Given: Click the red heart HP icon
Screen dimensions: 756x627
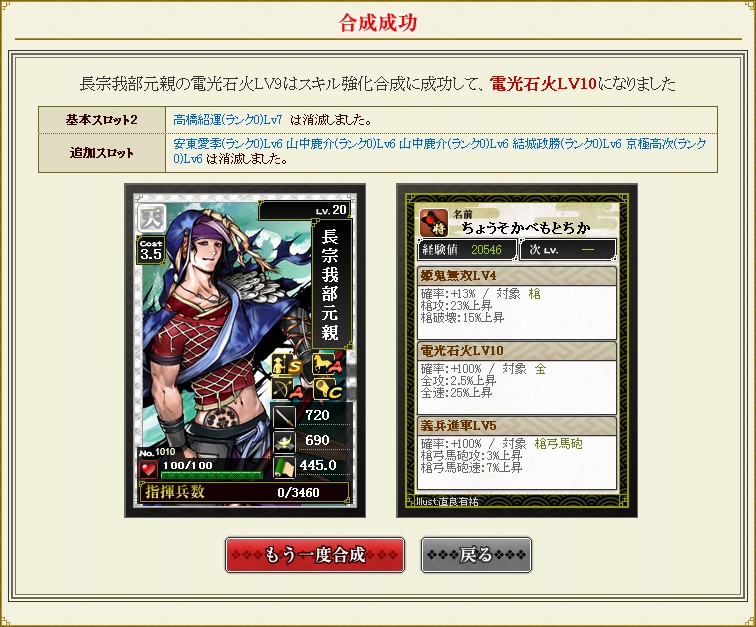Looking at the screenshot, I should [148, 470].
